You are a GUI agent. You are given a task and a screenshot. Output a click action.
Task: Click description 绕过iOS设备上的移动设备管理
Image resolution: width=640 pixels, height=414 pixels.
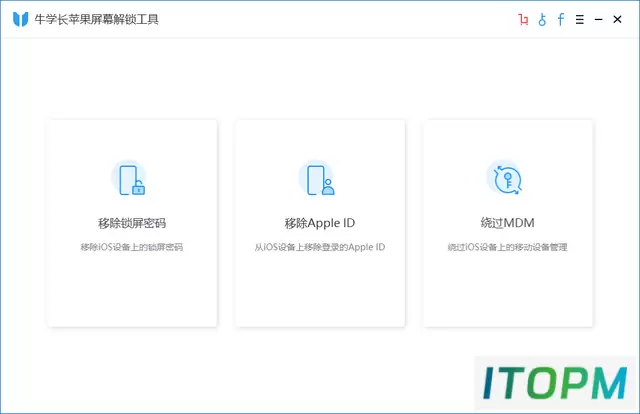tap(507, 247)
